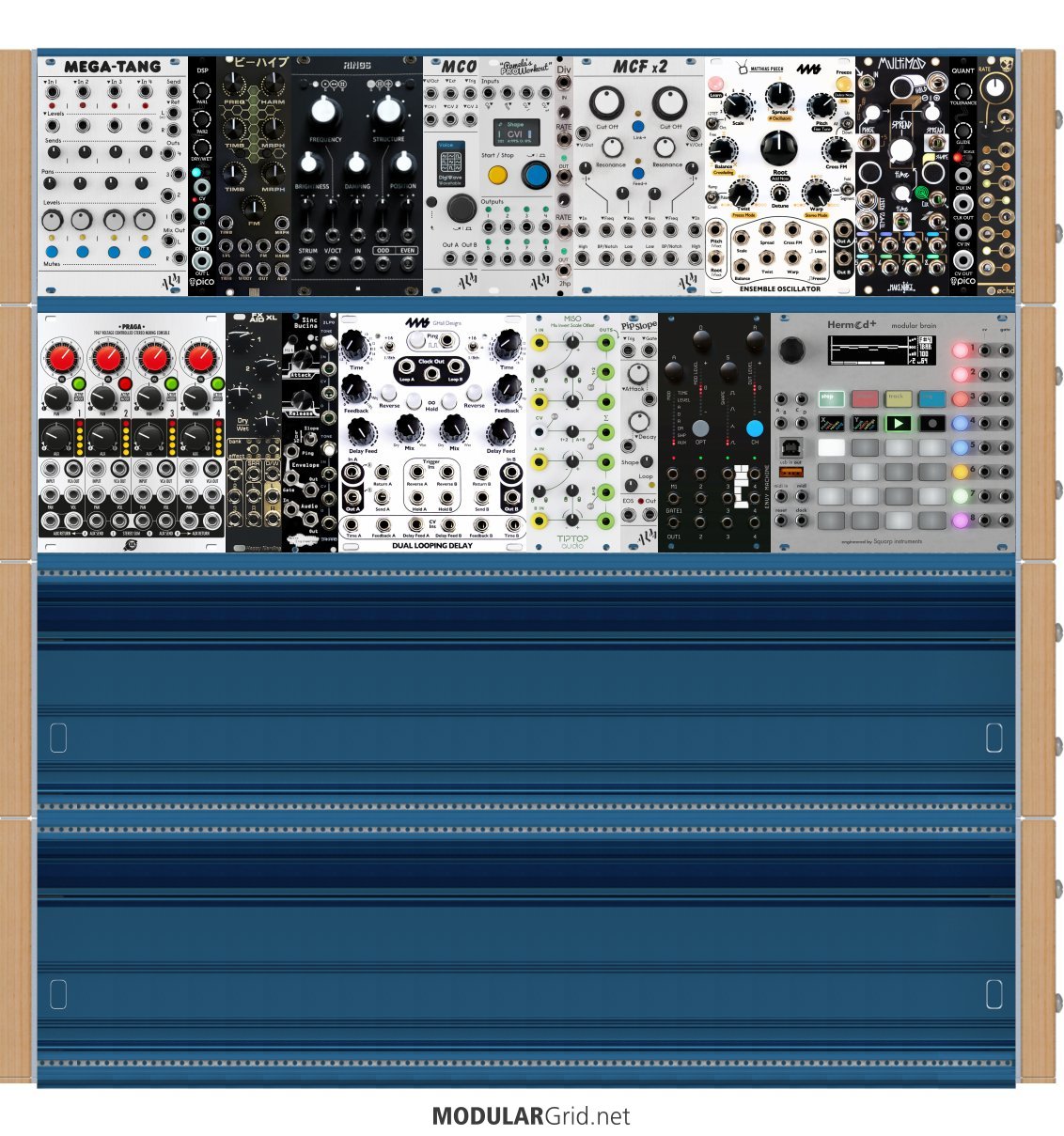Screen dimensions: 1064x1136
Task: Click the record button on Hermod+
Action: coord(932,423)
